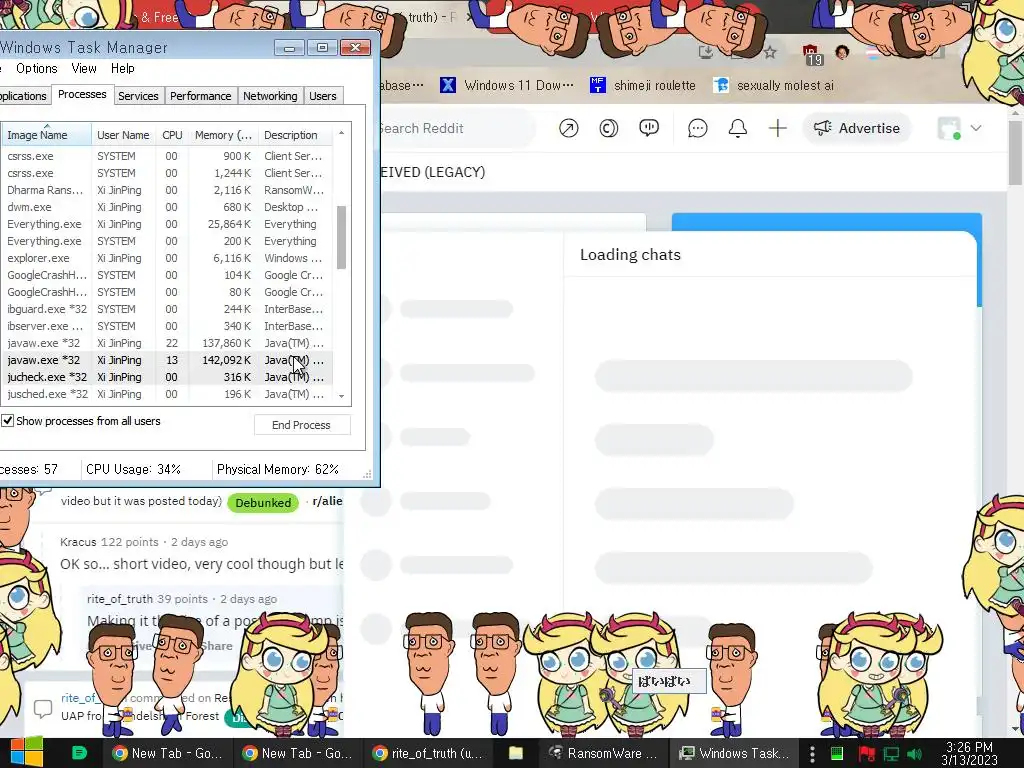Open Windows 11 Download bookmark

pos(507,86)
